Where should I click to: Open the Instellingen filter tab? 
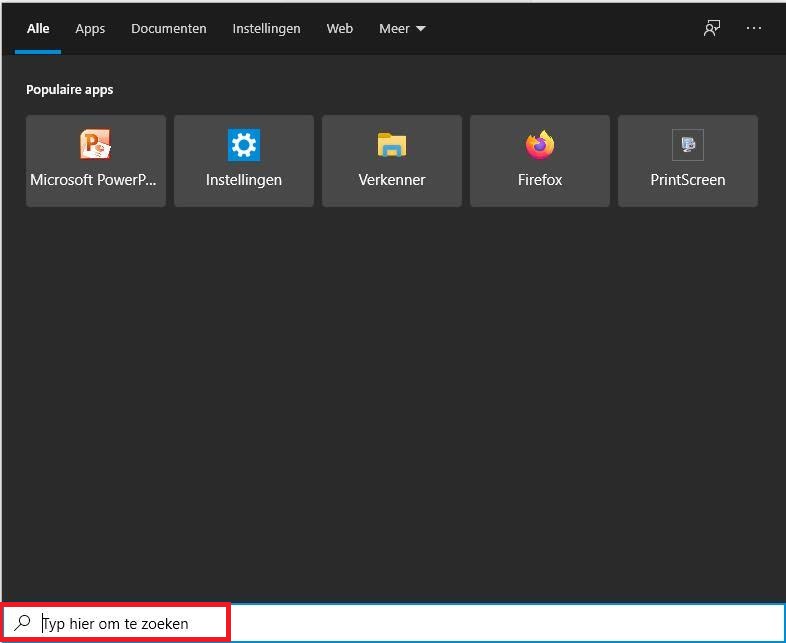(266, 29)
